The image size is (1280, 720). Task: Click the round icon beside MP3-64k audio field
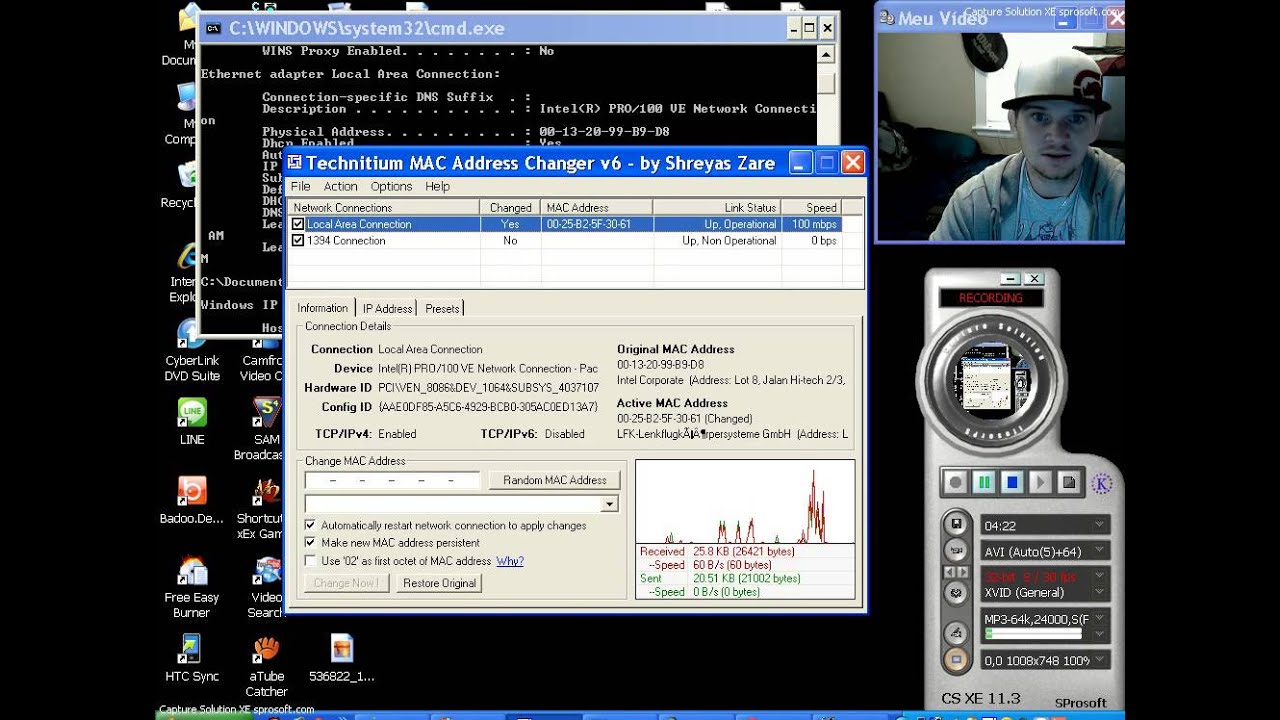point(956,632)
